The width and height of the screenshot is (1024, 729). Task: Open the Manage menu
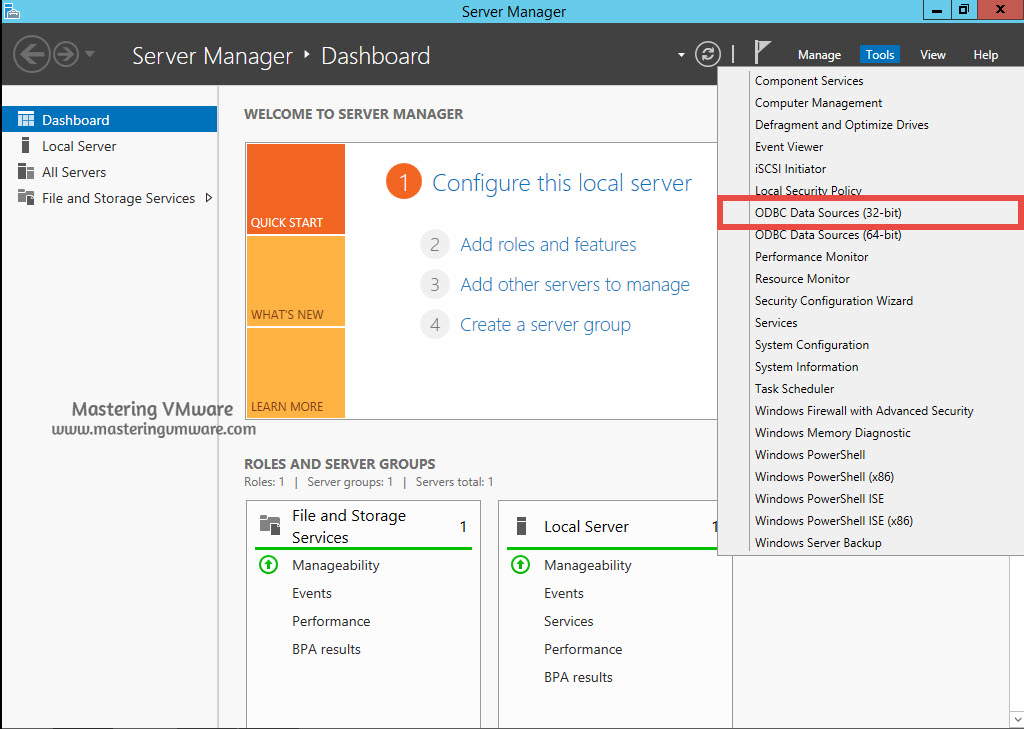point(819,55)
